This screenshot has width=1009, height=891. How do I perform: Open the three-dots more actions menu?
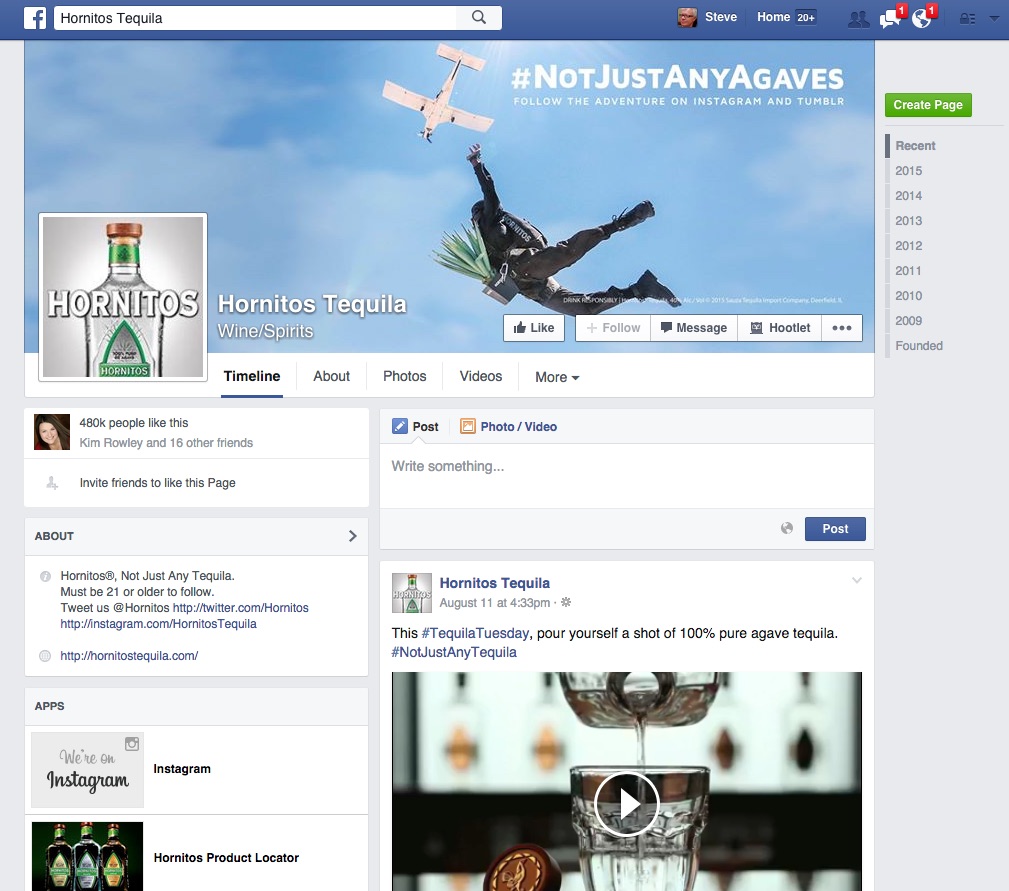pos(842,328)
